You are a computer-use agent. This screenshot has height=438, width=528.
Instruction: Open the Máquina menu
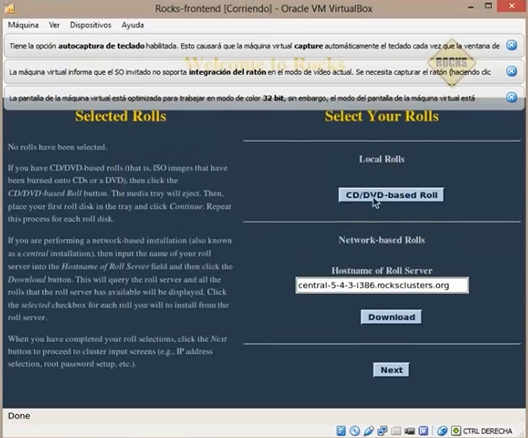click(x=23, y=25)
